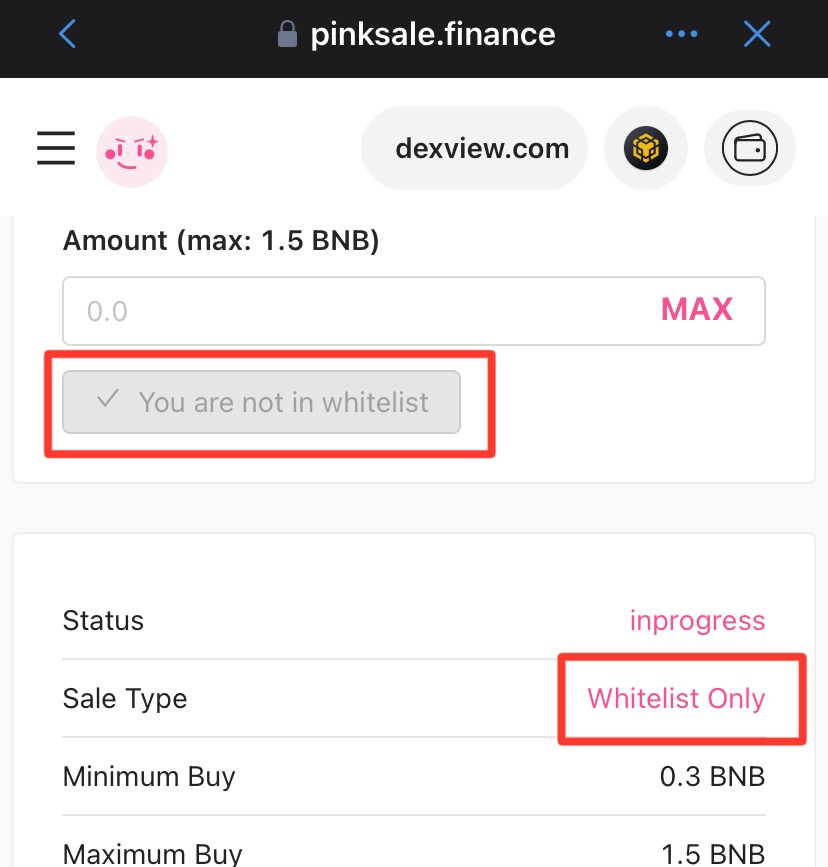Tap the checkmark in the whitelist button
Screen dimensions: 828x867
107,400
